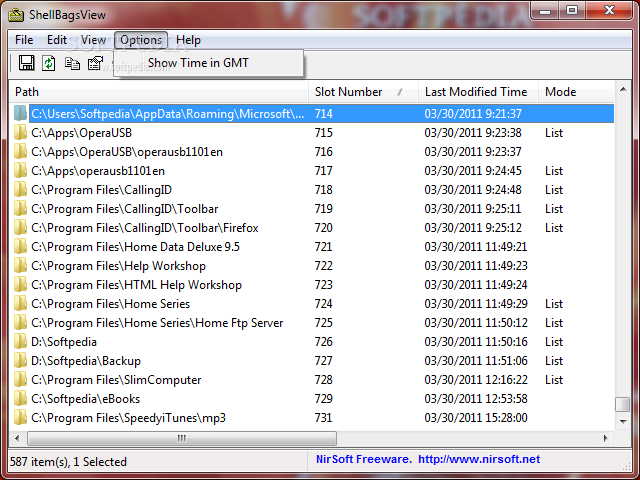Select the C:\Apps\OperaUSB\operausb1101en row
This screenshot has width=640, height=480.
pyautogui.click(x=312, y=152)
